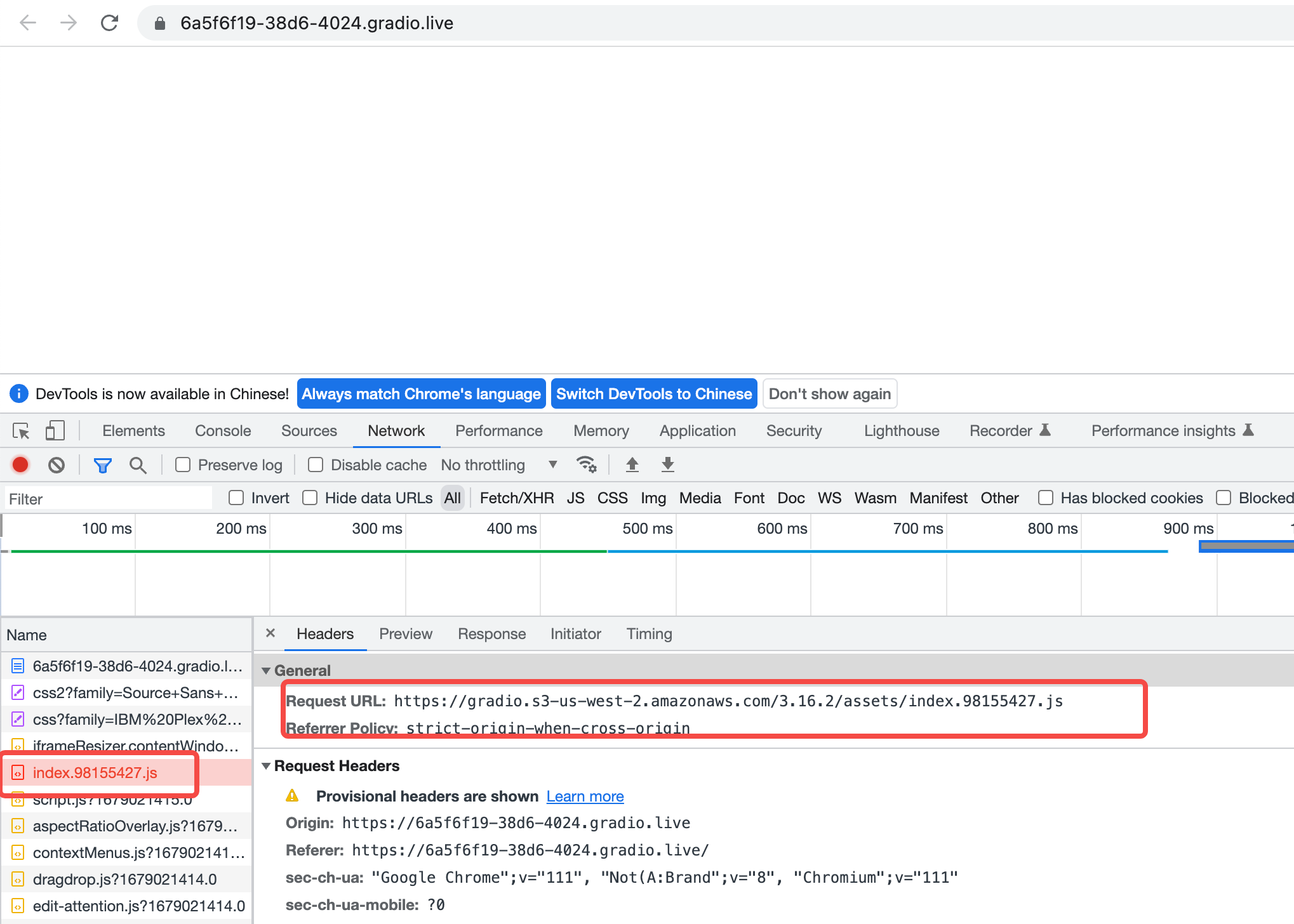1294x924 pixels.
Task: Enable Preserve log checkbox
Action: point(183,465)
